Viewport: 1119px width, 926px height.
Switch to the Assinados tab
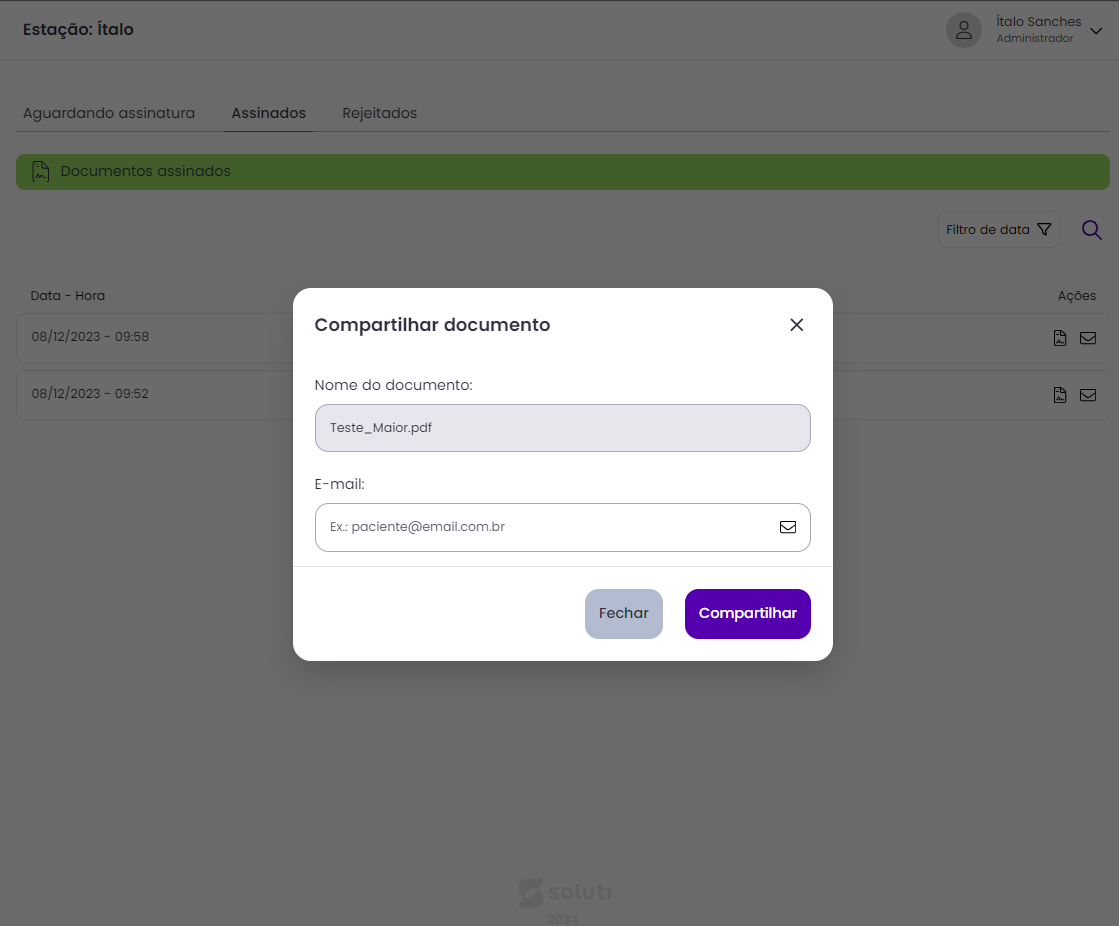point(268,113)
